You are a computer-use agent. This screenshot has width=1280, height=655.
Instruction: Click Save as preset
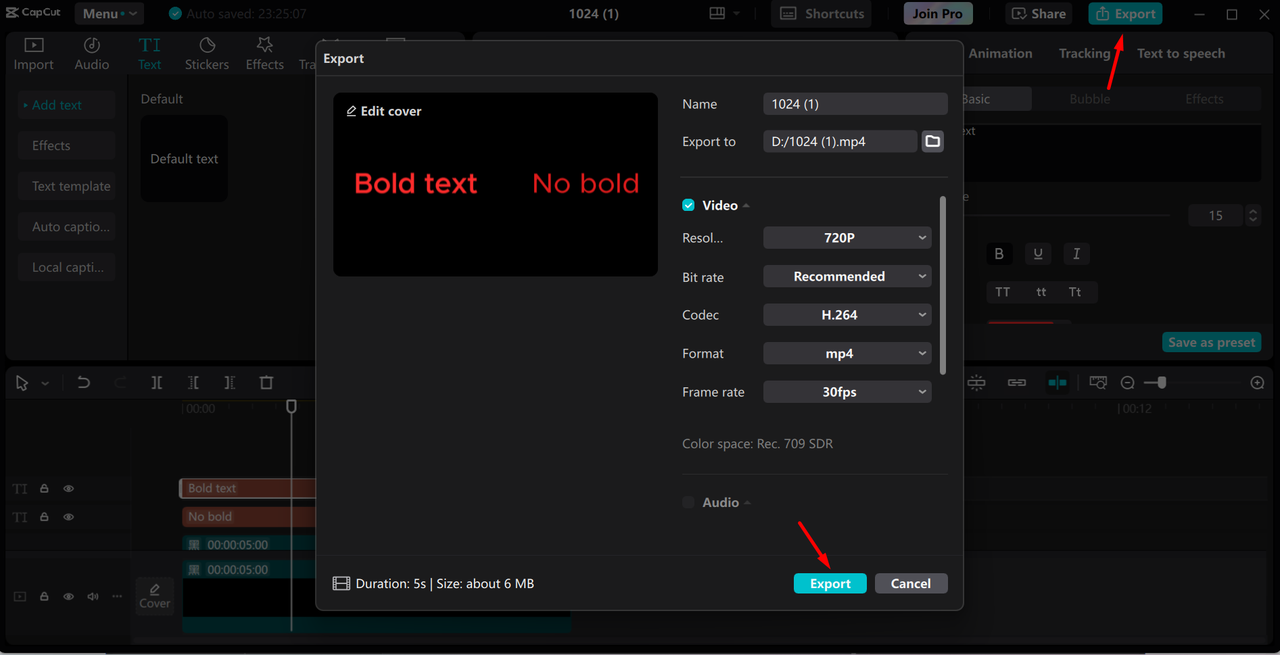1212,342
